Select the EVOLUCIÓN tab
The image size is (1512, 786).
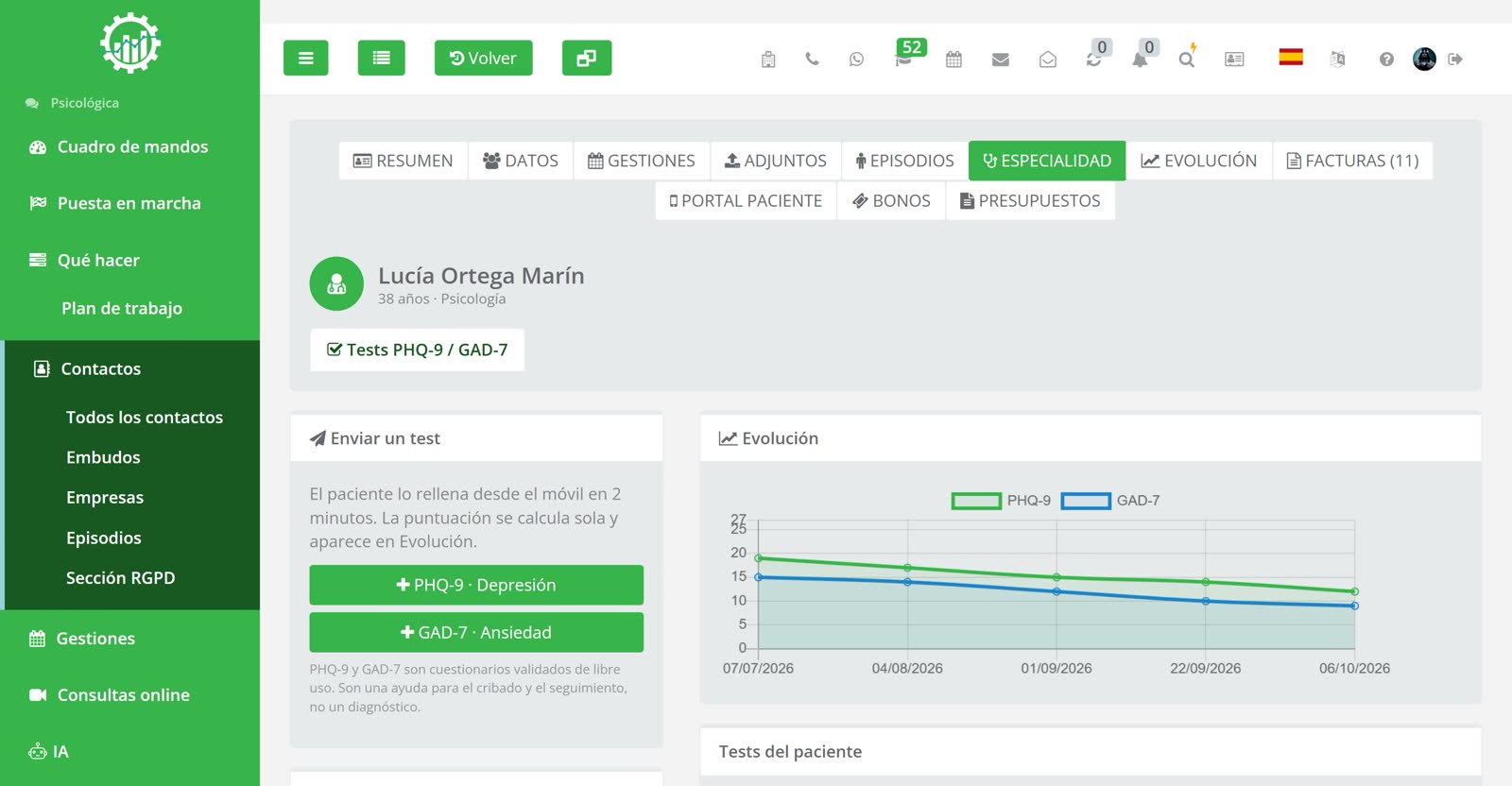click(x=1199, y=161)
